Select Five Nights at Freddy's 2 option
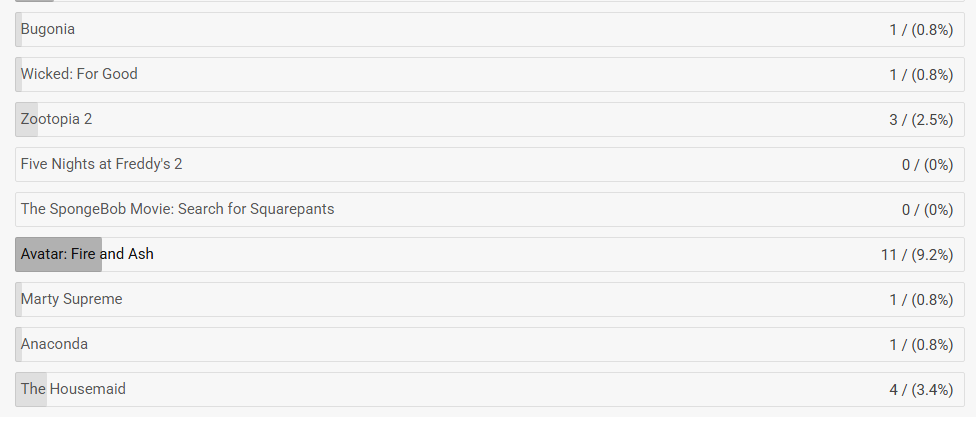 tap(490, 164)
